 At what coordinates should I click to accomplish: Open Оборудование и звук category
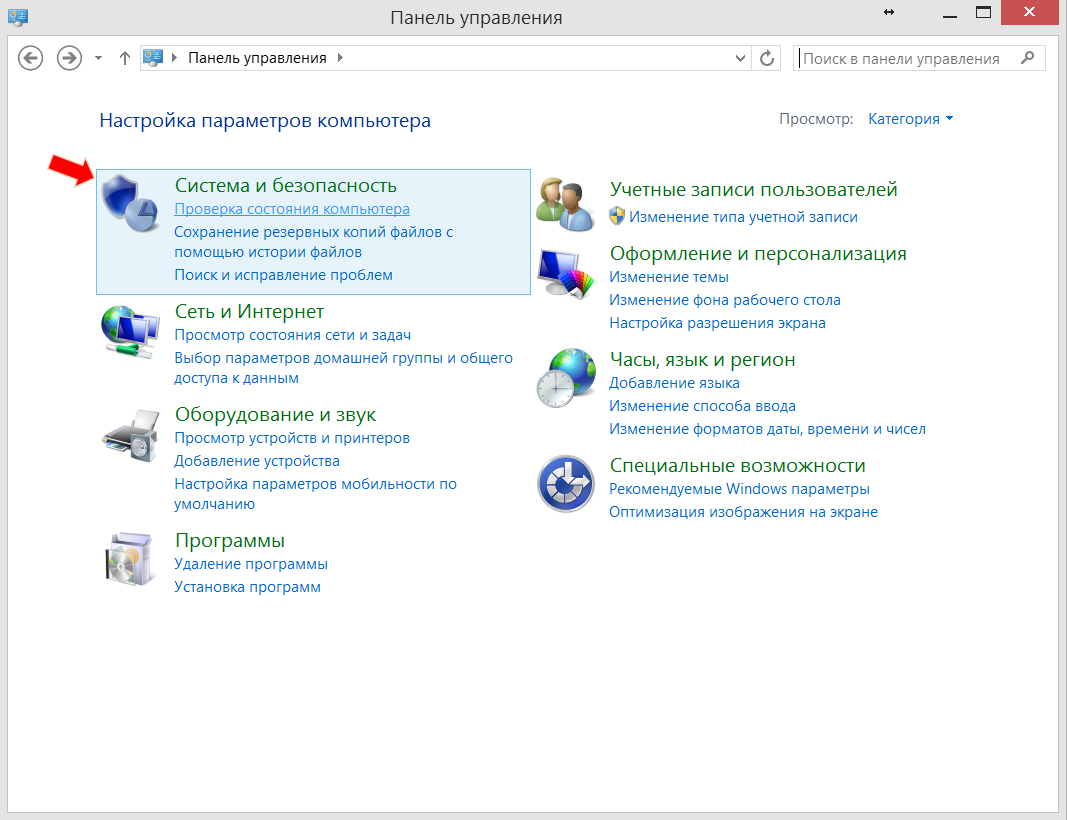(276, 414)
